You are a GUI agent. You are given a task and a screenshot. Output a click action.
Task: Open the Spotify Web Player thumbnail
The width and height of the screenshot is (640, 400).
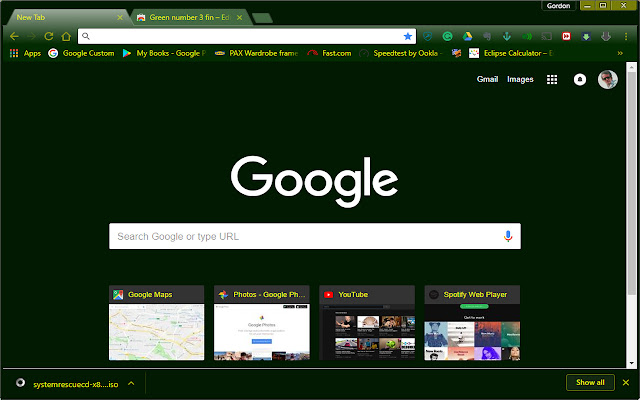click(472, 323)
